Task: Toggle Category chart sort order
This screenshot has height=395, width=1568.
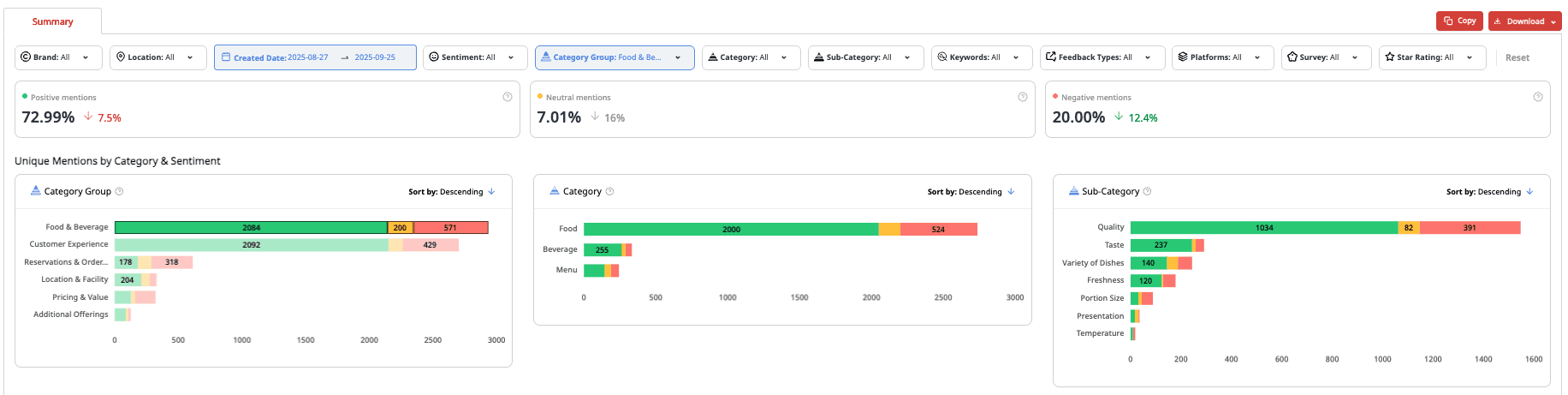Action: (x=971, y=192)
